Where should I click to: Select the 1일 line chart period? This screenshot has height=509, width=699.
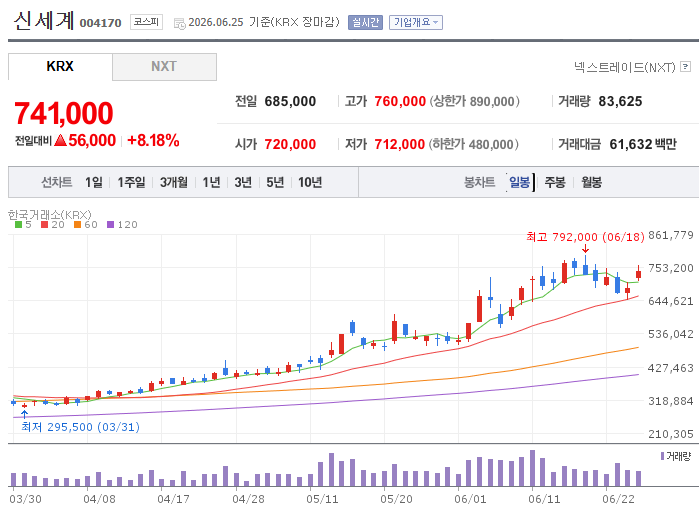point(94,182)
